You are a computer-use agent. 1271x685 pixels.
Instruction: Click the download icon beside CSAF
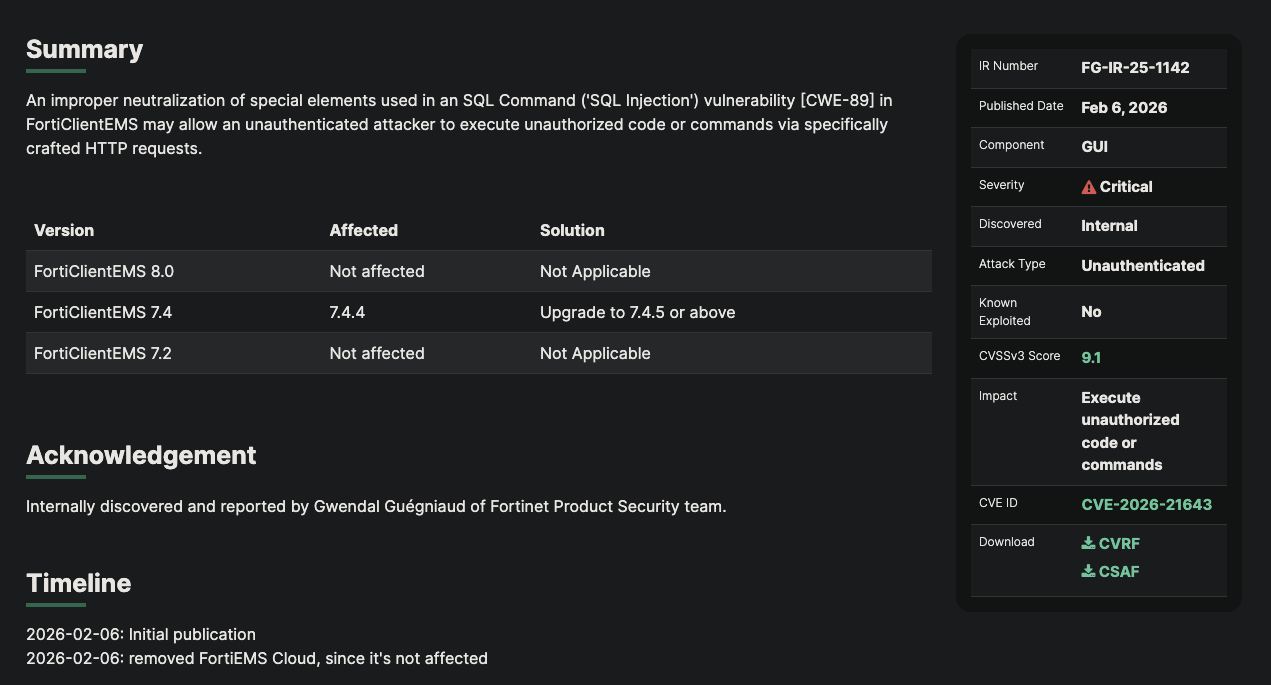click(1088, 571)
